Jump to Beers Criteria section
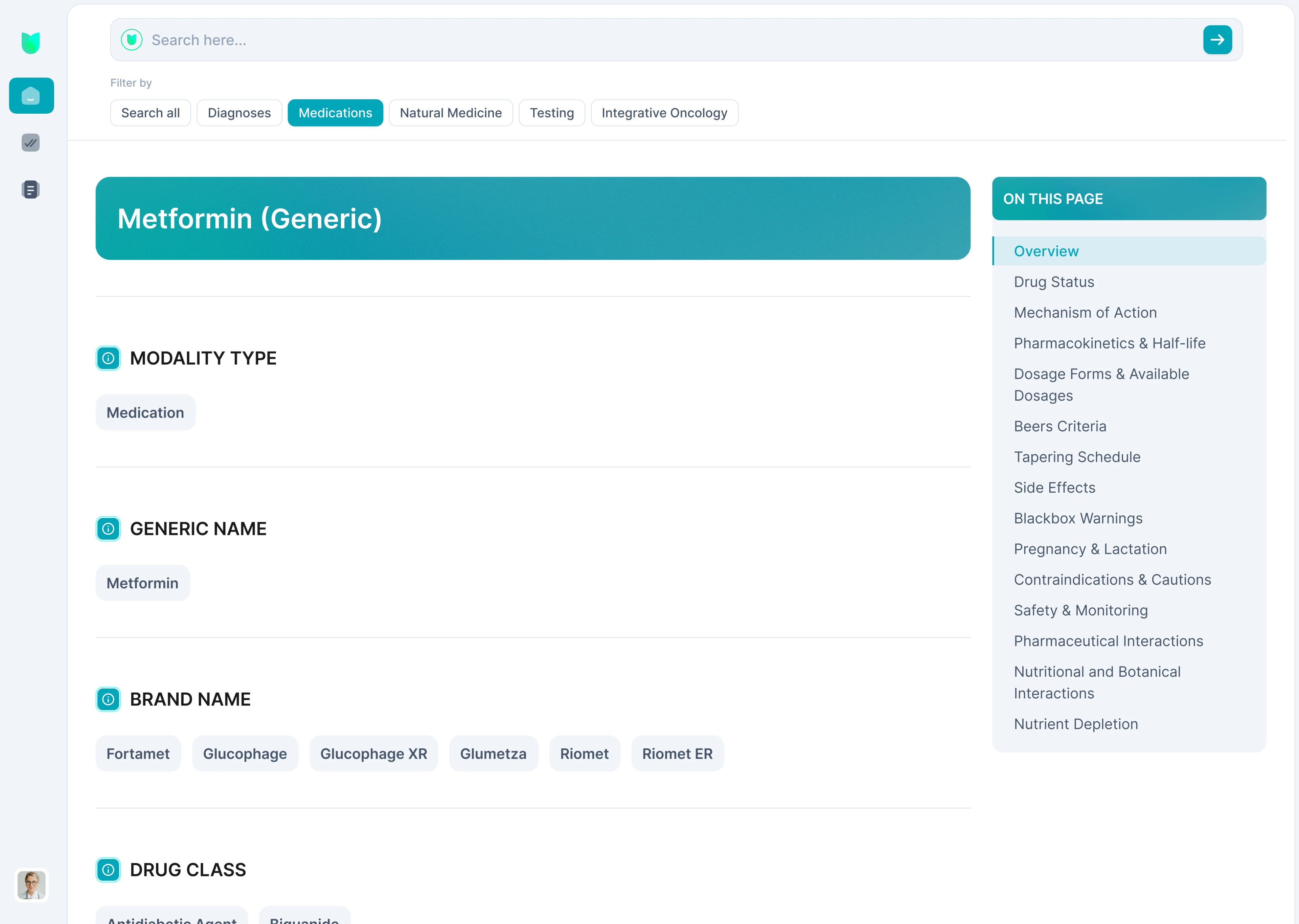The width and height of the screenshot is (1299, 924). coord(1060,426)
